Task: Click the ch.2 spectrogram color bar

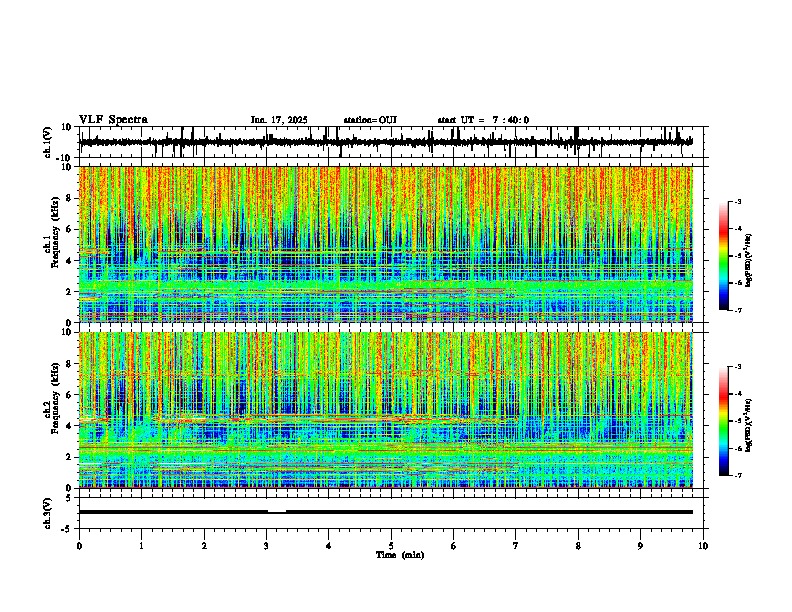Action: tap(723, 421)
